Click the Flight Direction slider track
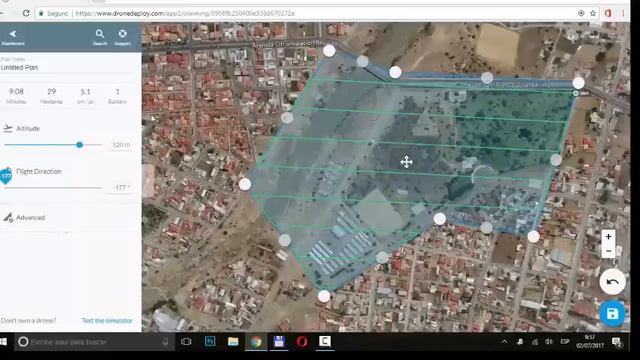 point(53,188)
